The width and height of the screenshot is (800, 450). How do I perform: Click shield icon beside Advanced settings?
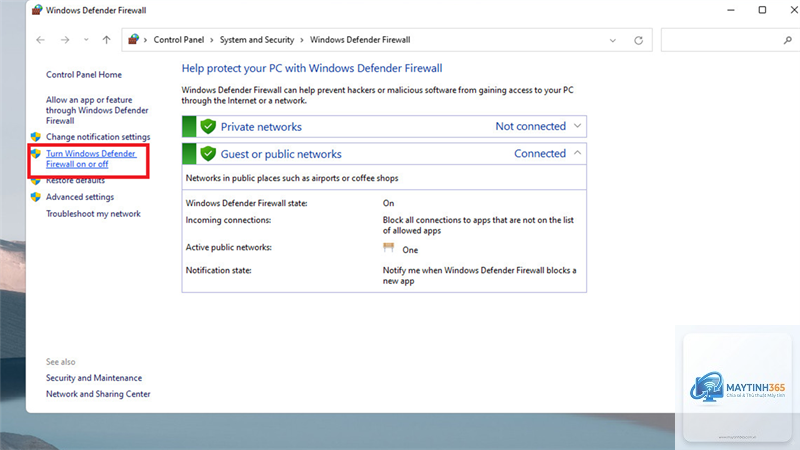36,197
